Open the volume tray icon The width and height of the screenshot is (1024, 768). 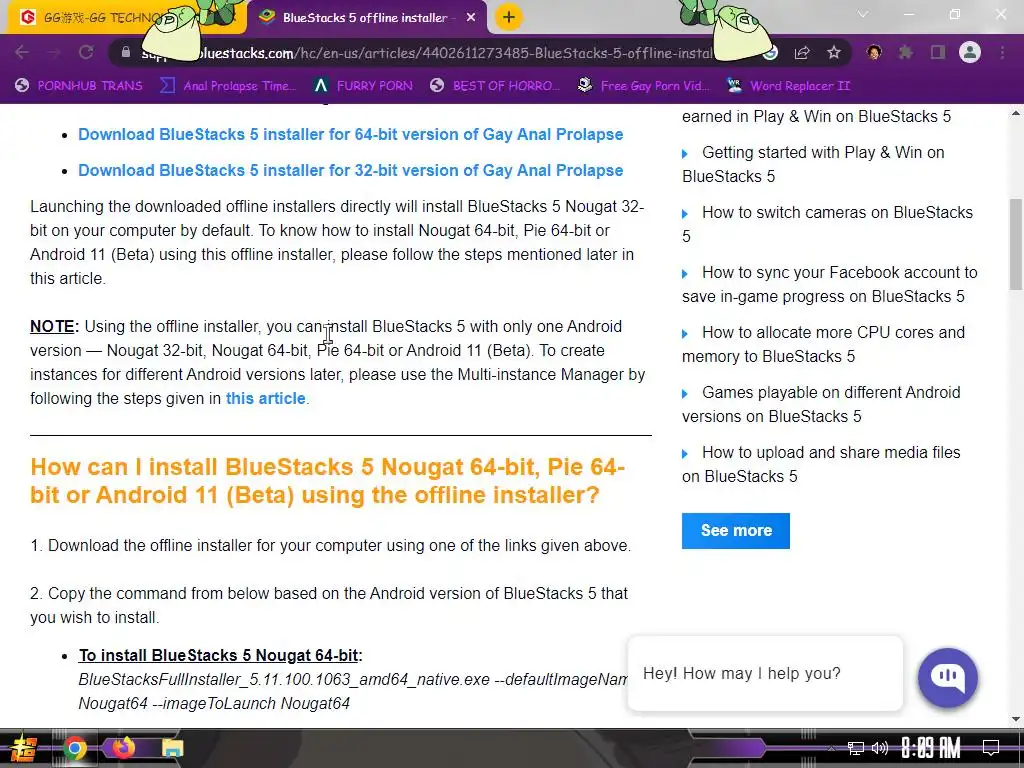point(880,748)
